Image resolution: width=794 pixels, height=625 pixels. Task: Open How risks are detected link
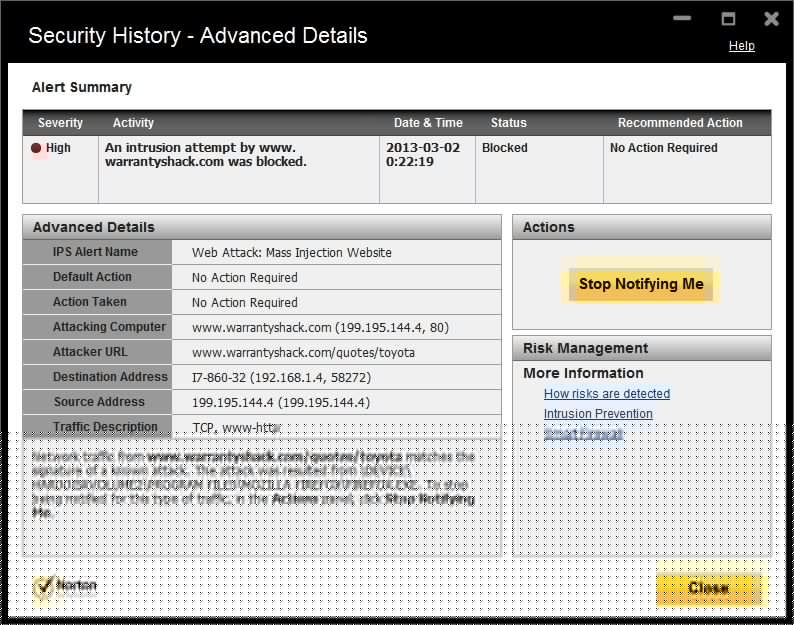tap(607, 394)
